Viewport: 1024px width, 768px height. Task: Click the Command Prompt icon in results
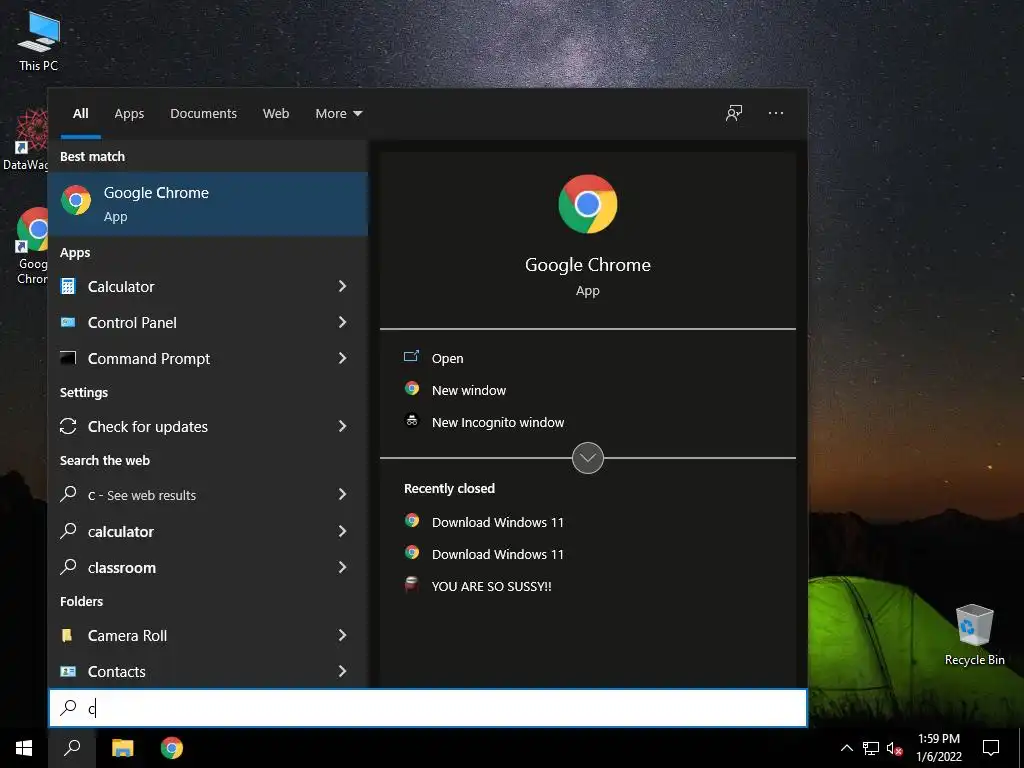(x=68, y=358)
